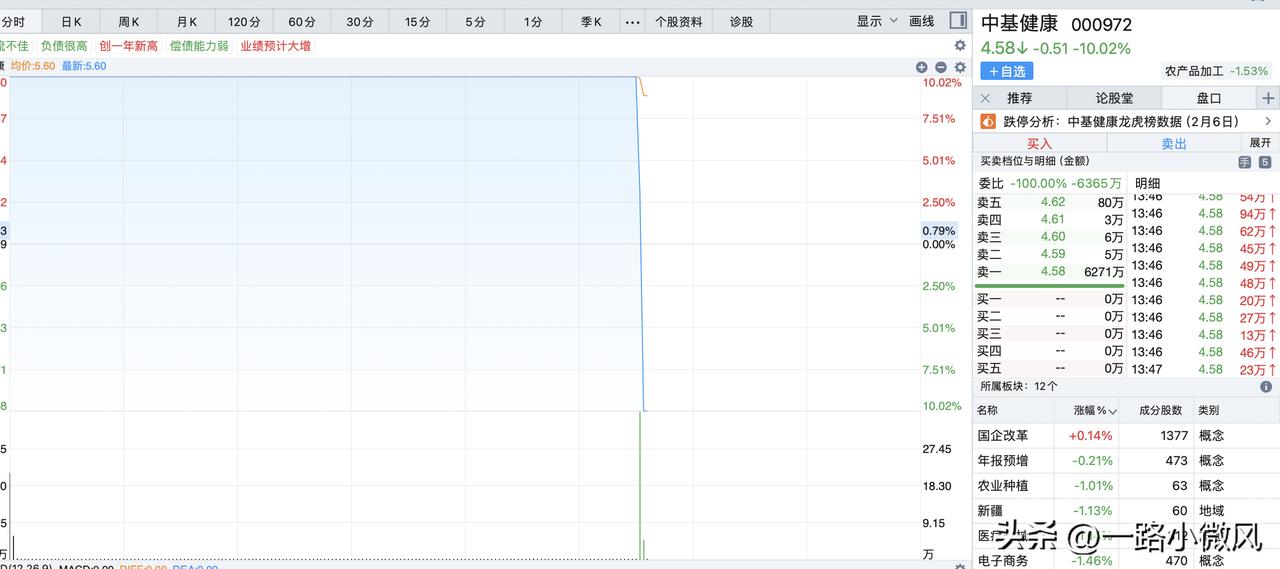Select the 60分 period tab
Image resolution: width=1280 pixels, height=569 pixels.
click(302, 21)
